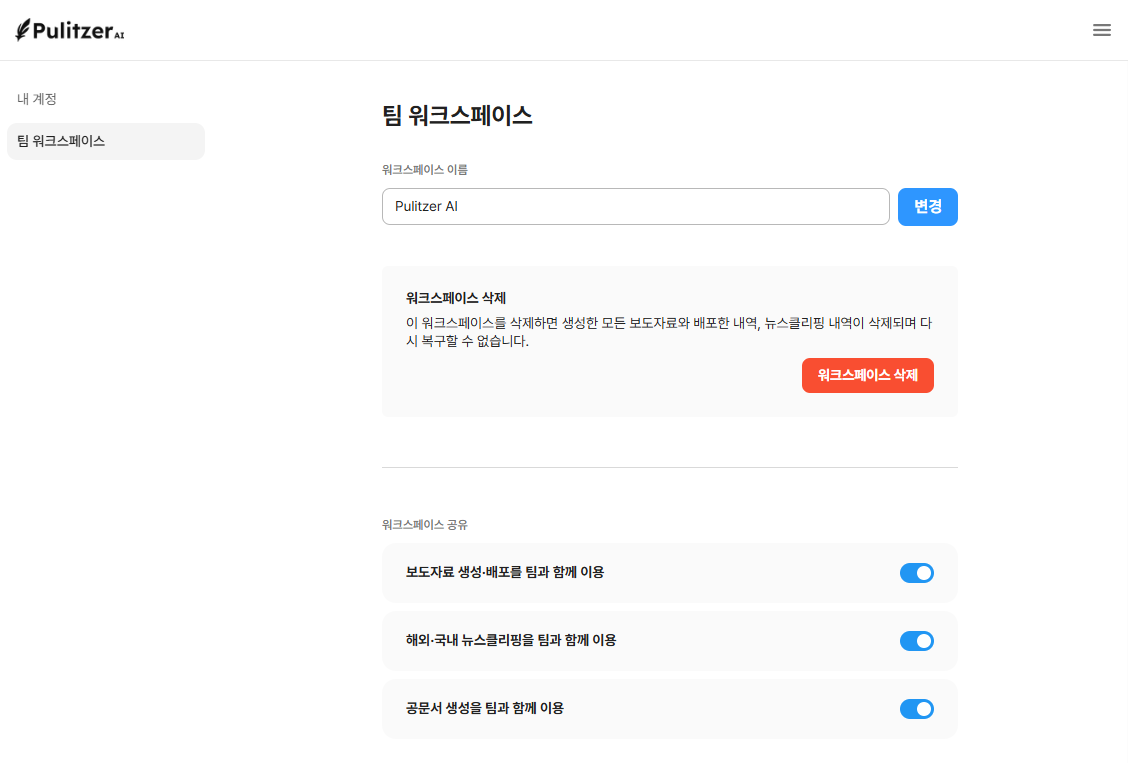The image size is (1128, 763).
Task: Open the 내 계정 sidebar item
Action: [x=37, y=99]
